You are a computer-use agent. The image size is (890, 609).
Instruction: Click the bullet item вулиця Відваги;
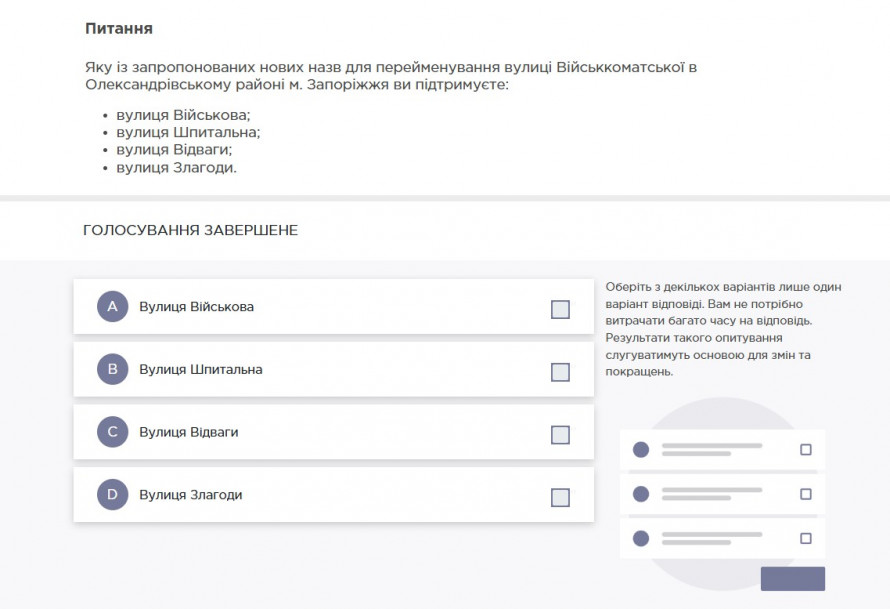click(x=174, y=149)
